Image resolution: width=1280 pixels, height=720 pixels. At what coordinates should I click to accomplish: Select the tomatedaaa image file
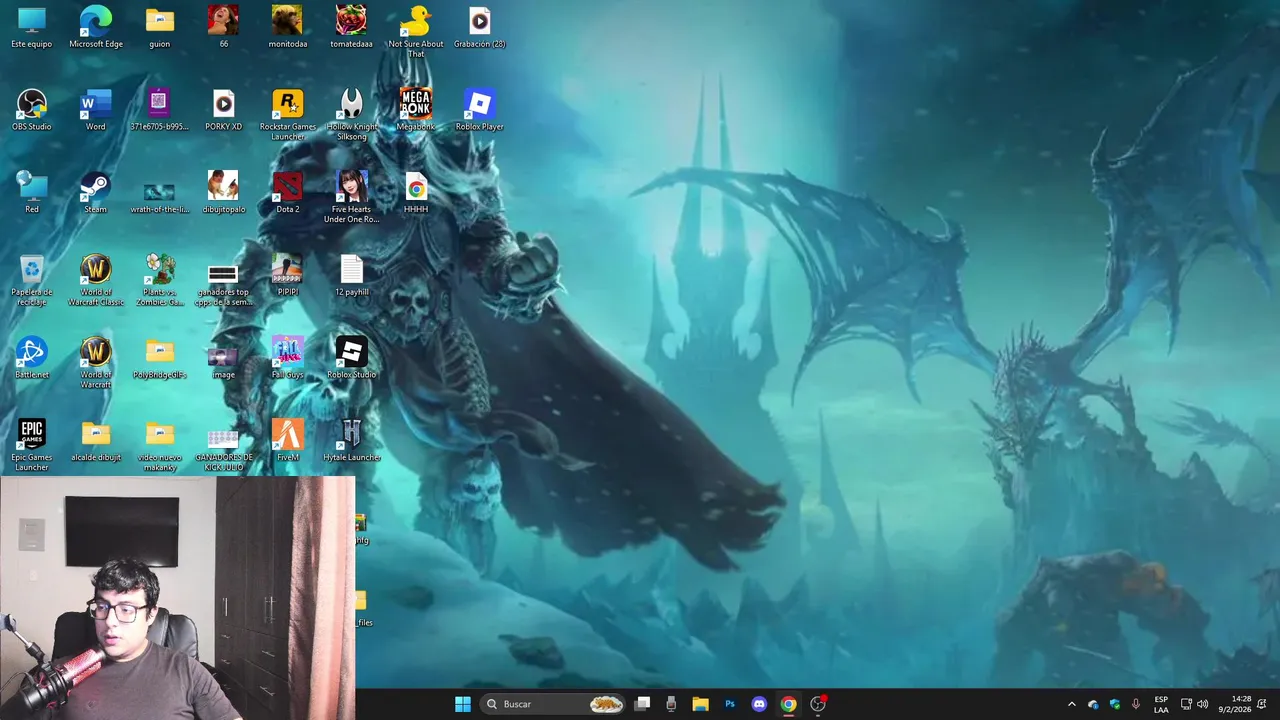point(351,27)
